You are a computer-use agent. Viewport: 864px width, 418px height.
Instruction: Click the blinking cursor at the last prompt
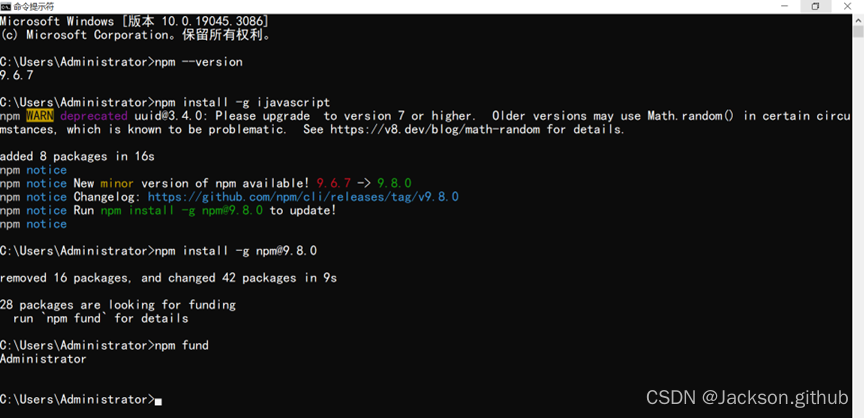[158, 401]
